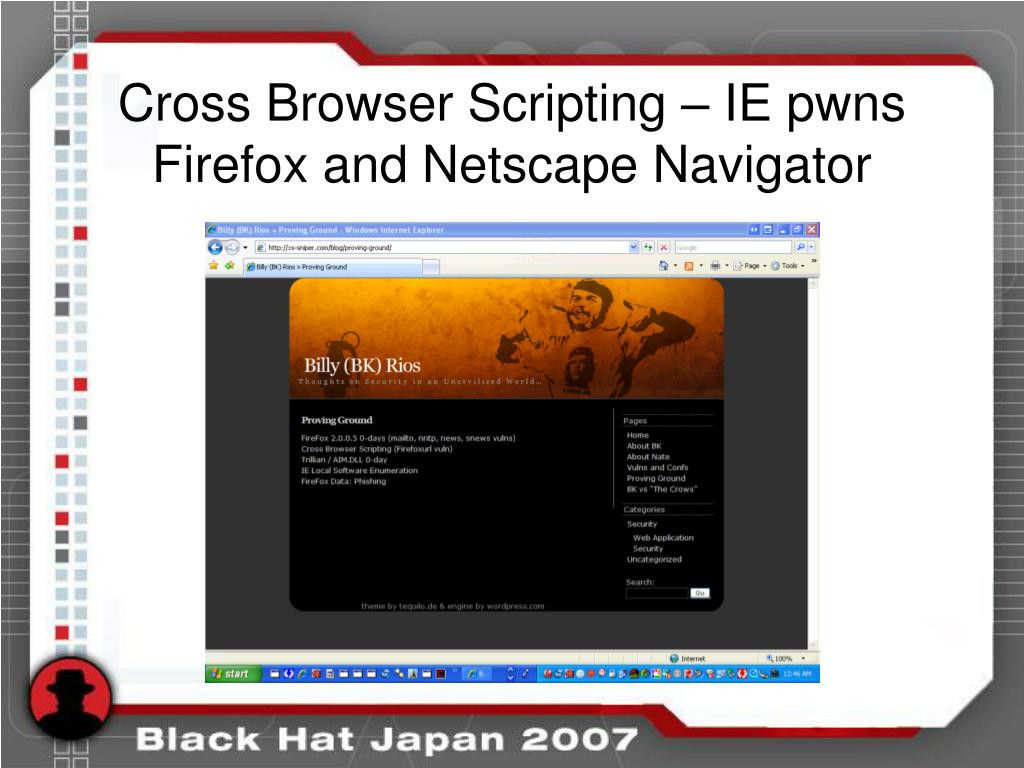Open the Tools menu

coord(788,266)
